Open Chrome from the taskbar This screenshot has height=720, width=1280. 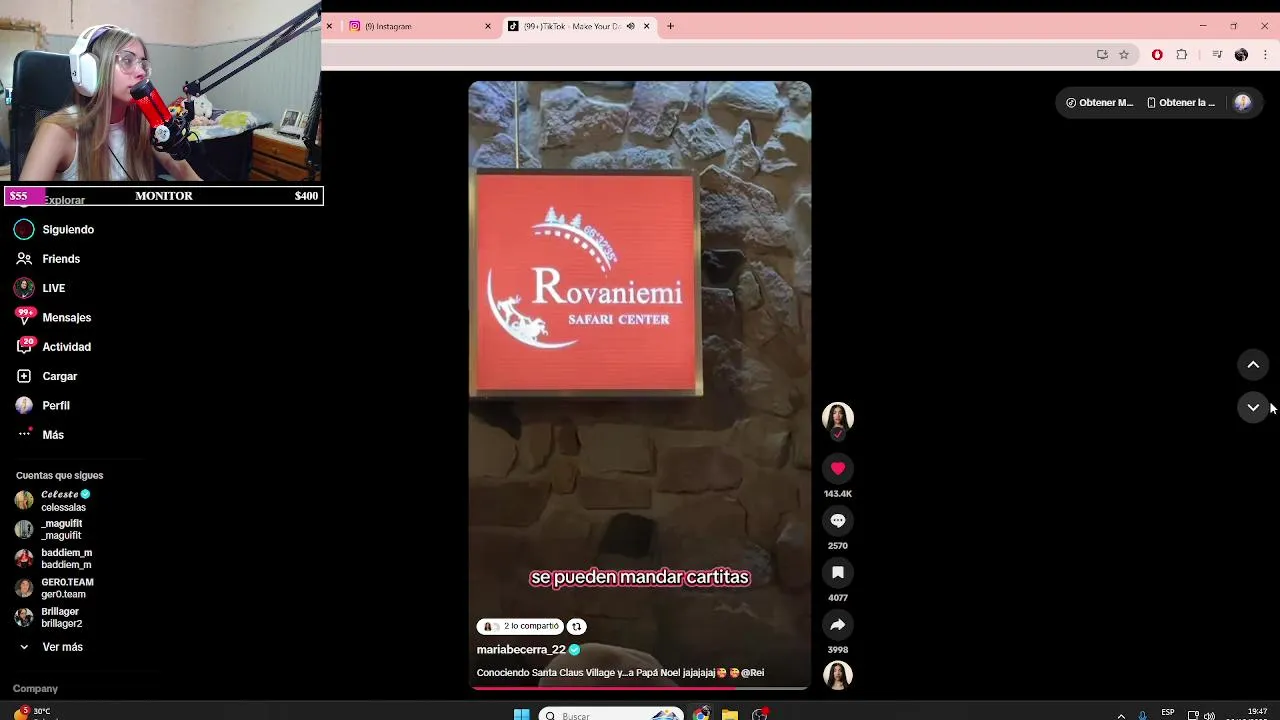click(x=701, y=714)
